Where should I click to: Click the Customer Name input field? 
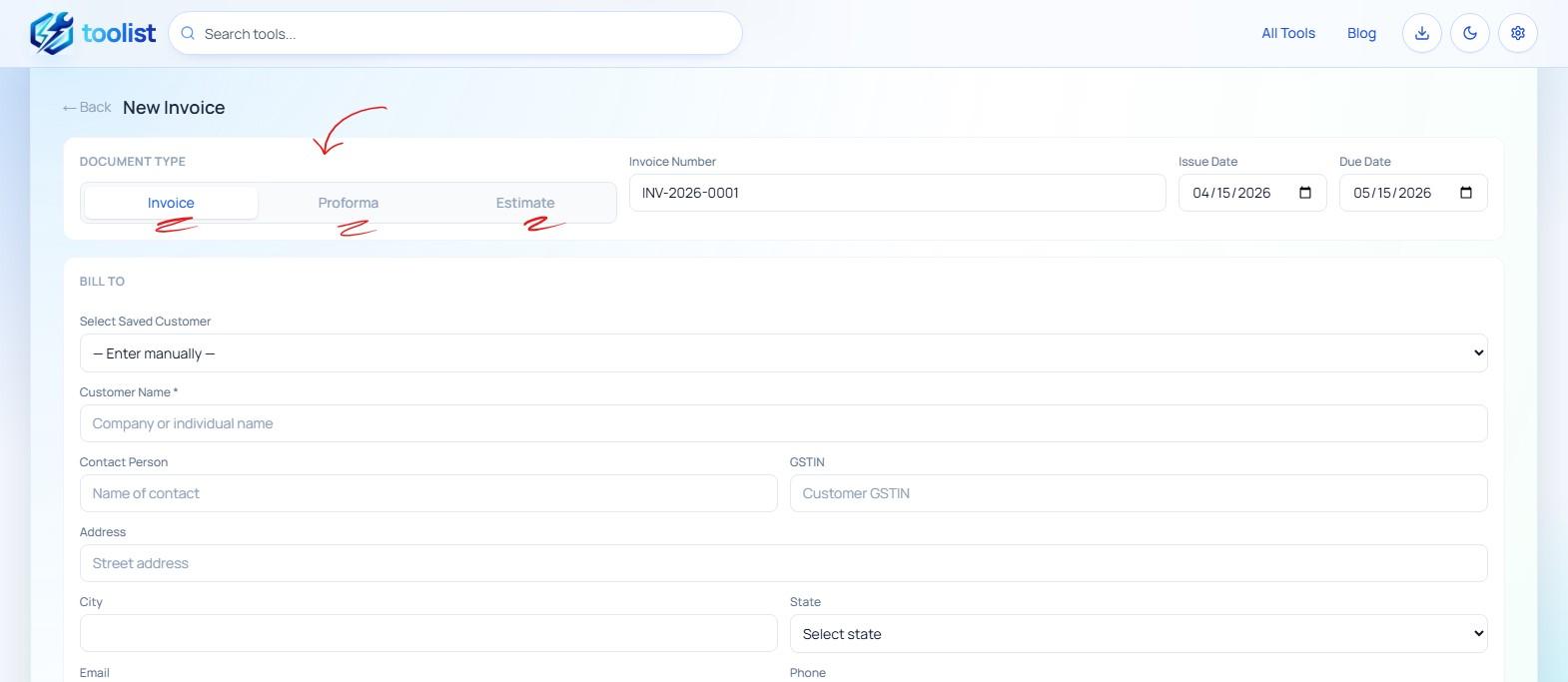click(783, 423)
